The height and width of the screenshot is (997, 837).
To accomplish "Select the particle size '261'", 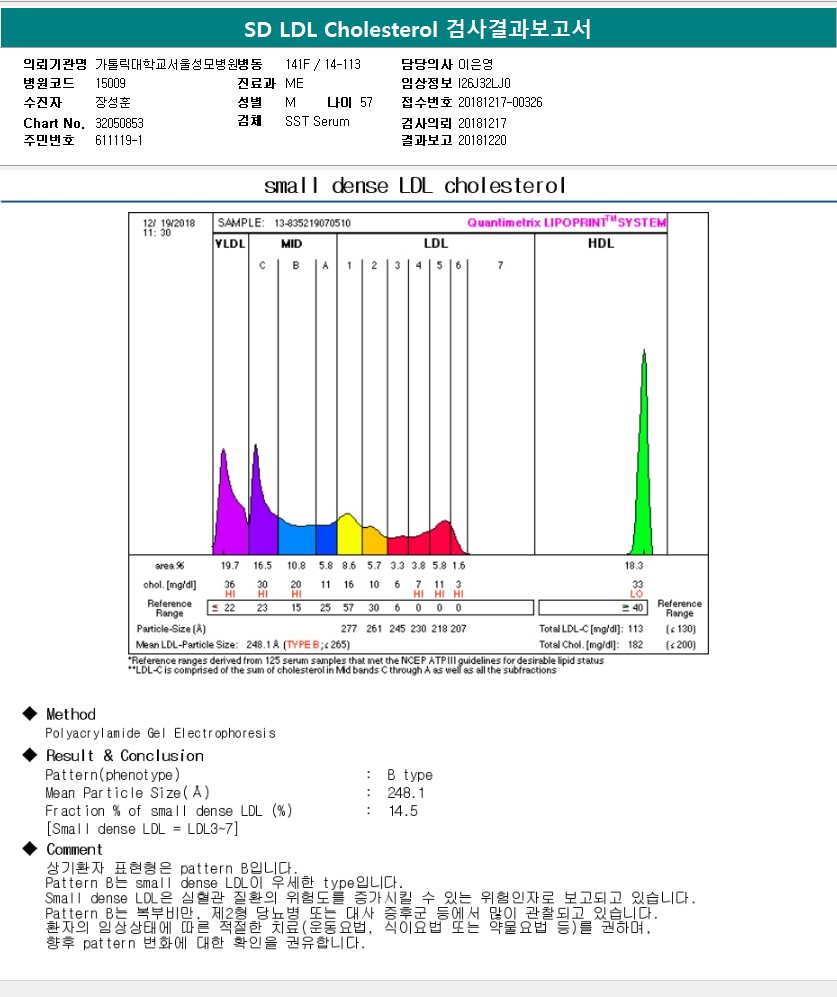I will point(374,629).
